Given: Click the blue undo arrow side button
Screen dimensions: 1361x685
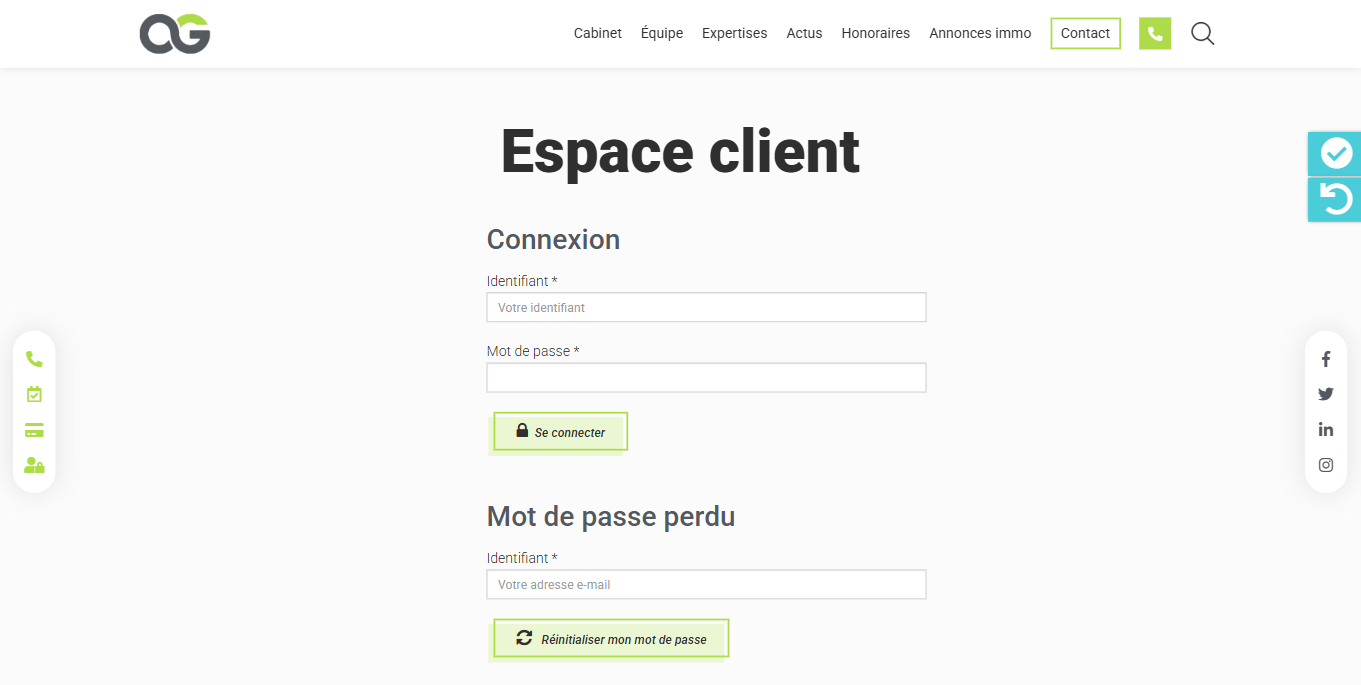Looking at the screenshot, I should tap(1335, 200).
